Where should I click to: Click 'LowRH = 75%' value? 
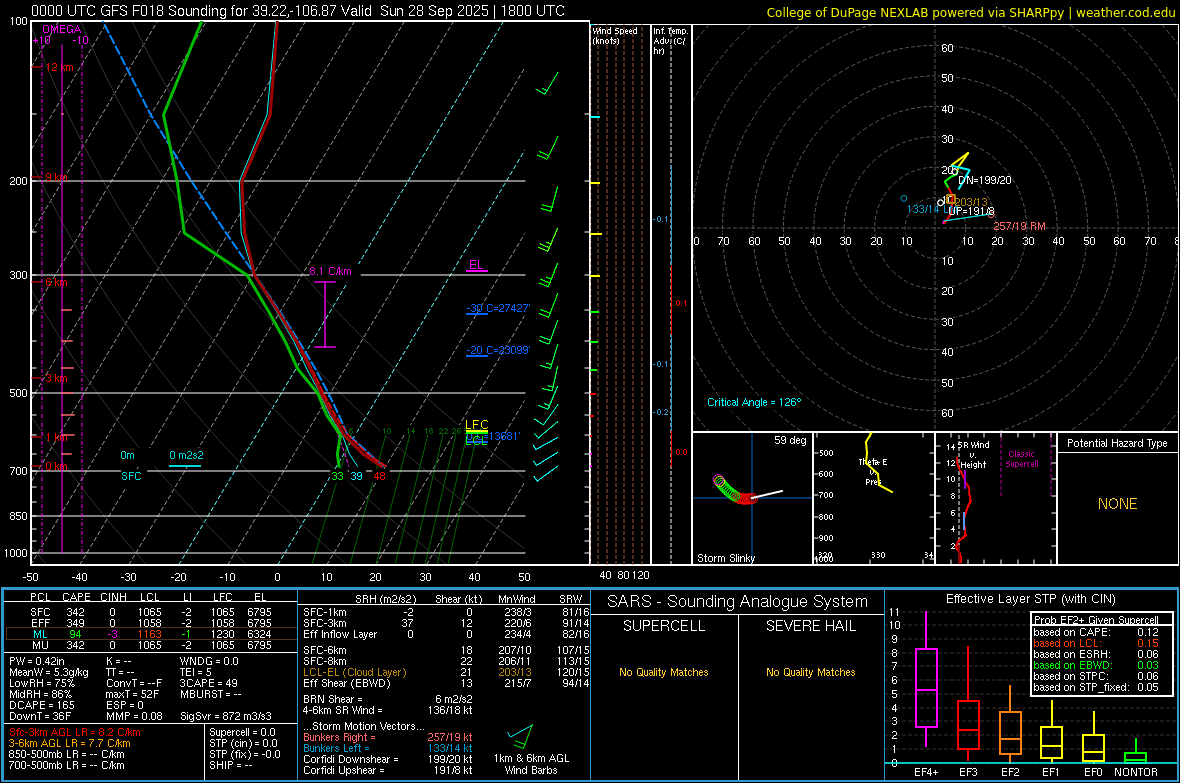[41, 683]
